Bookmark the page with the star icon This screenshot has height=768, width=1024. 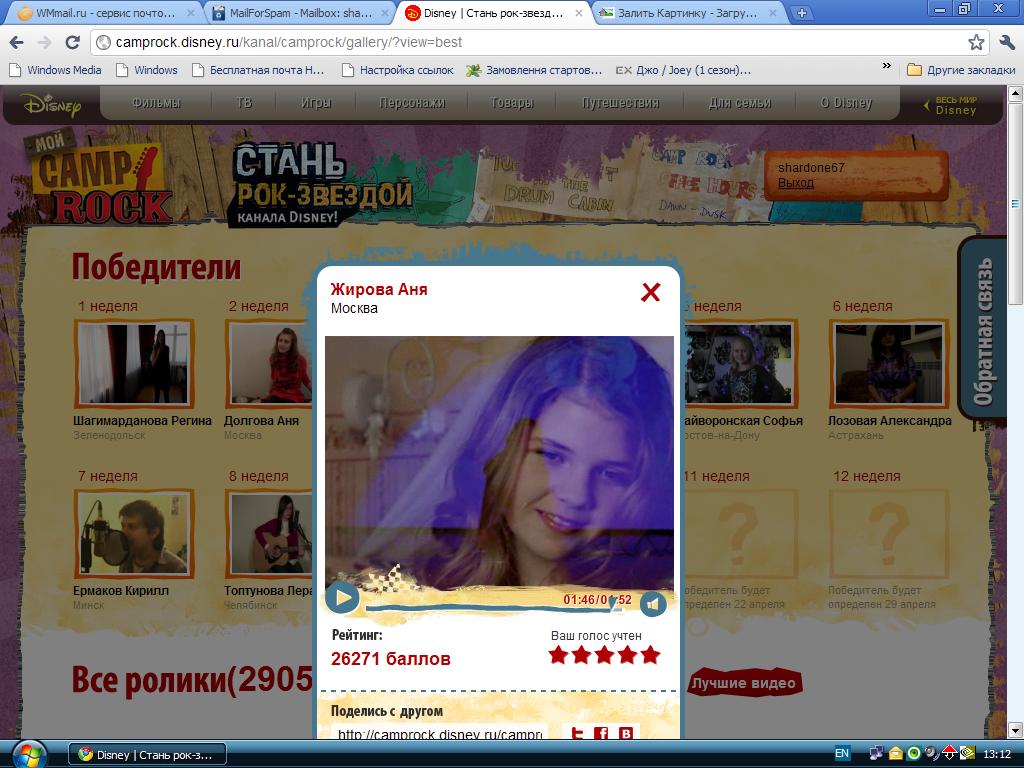[x=976, y=42]
